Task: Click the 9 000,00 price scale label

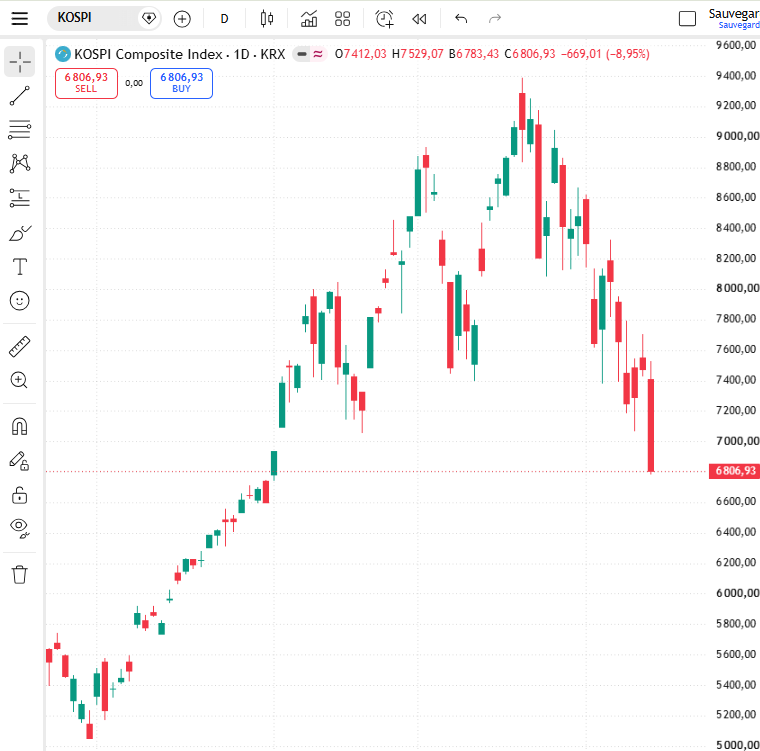Action: coord(737,136)
